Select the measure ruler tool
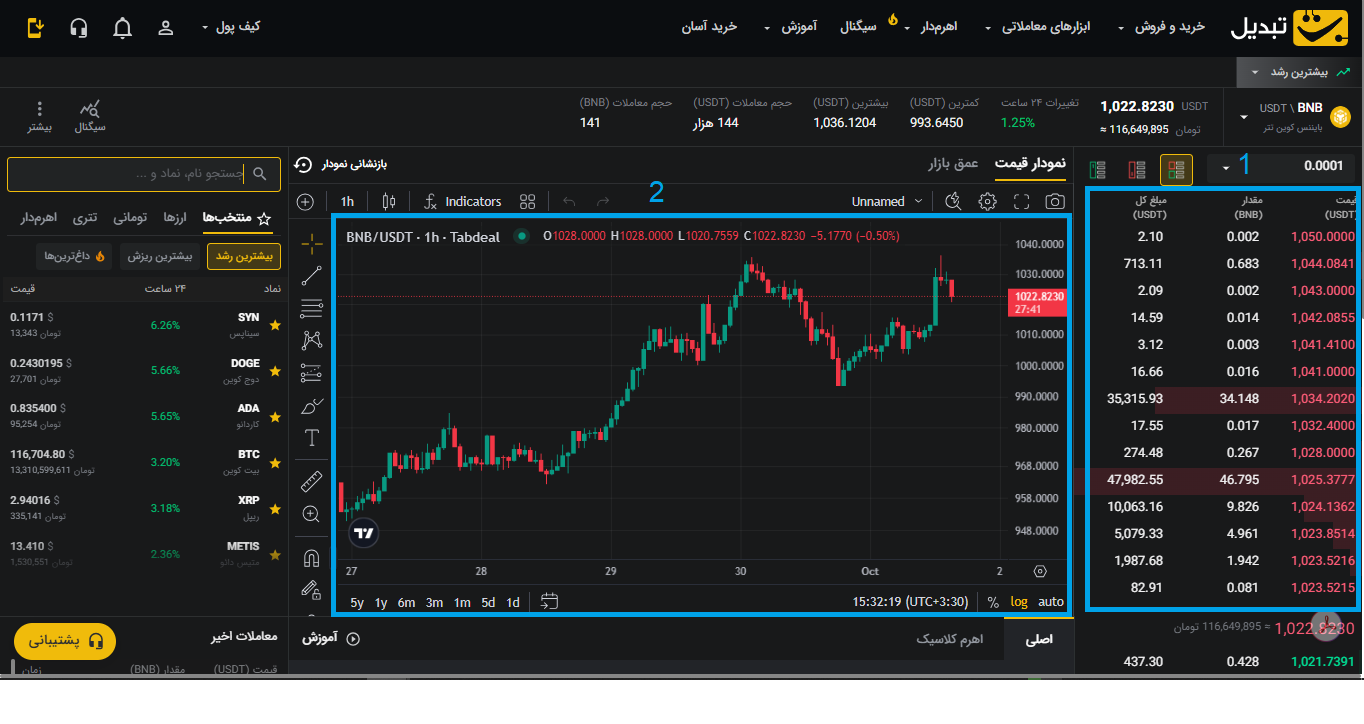The width and height of the screenshot is (1364, 724). tap(310, 480)
